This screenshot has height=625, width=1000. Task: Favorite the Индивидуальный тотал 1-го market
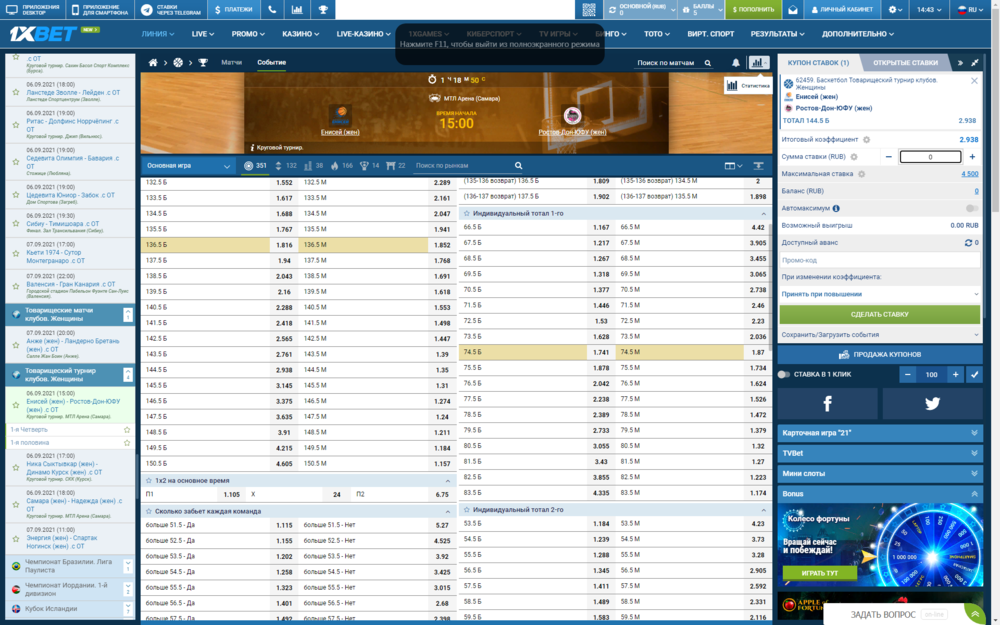tap(467, 214)
